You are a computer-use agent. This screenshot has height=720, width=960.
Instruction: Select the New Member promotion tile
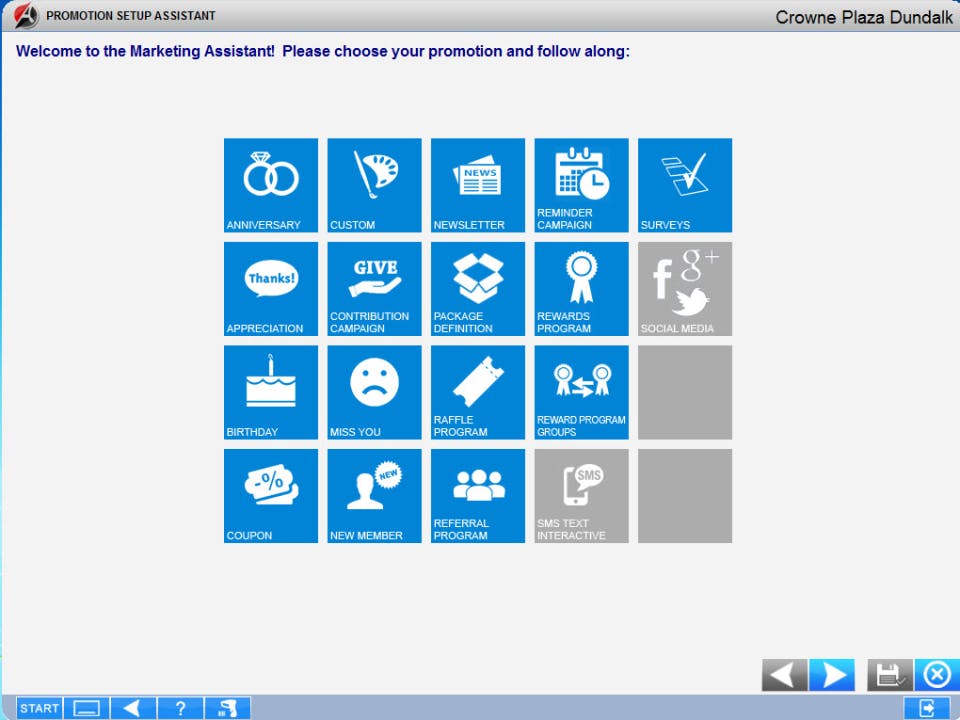pos(374,495)
